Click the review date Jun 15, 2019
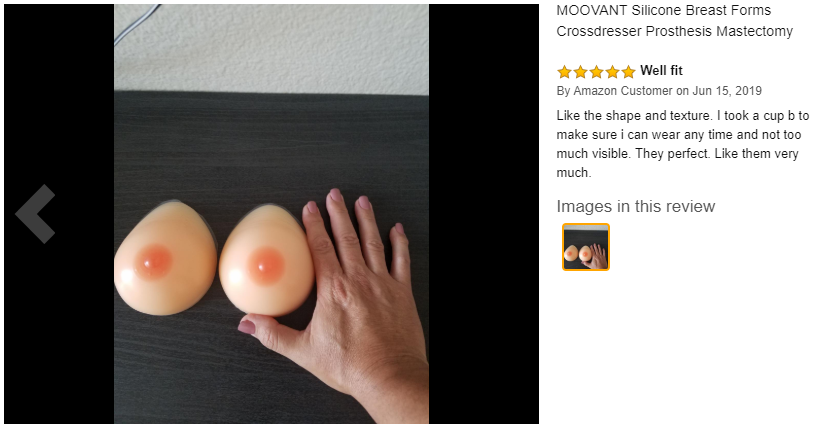This screenshot has width=829, height=430. click(x=727, y=91)
